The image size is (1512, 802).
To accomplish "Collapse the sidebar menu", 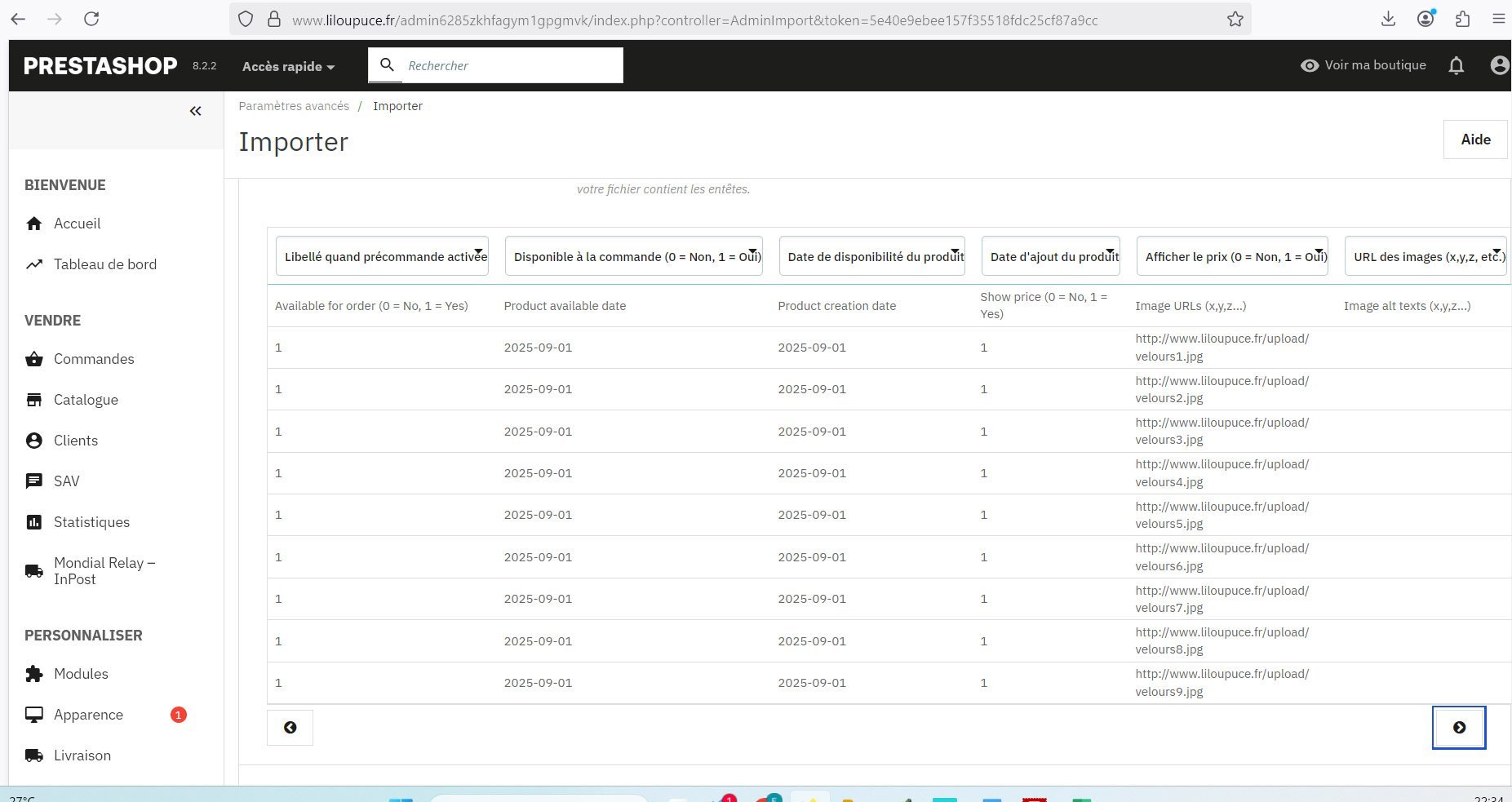I will tap(195, 111).
